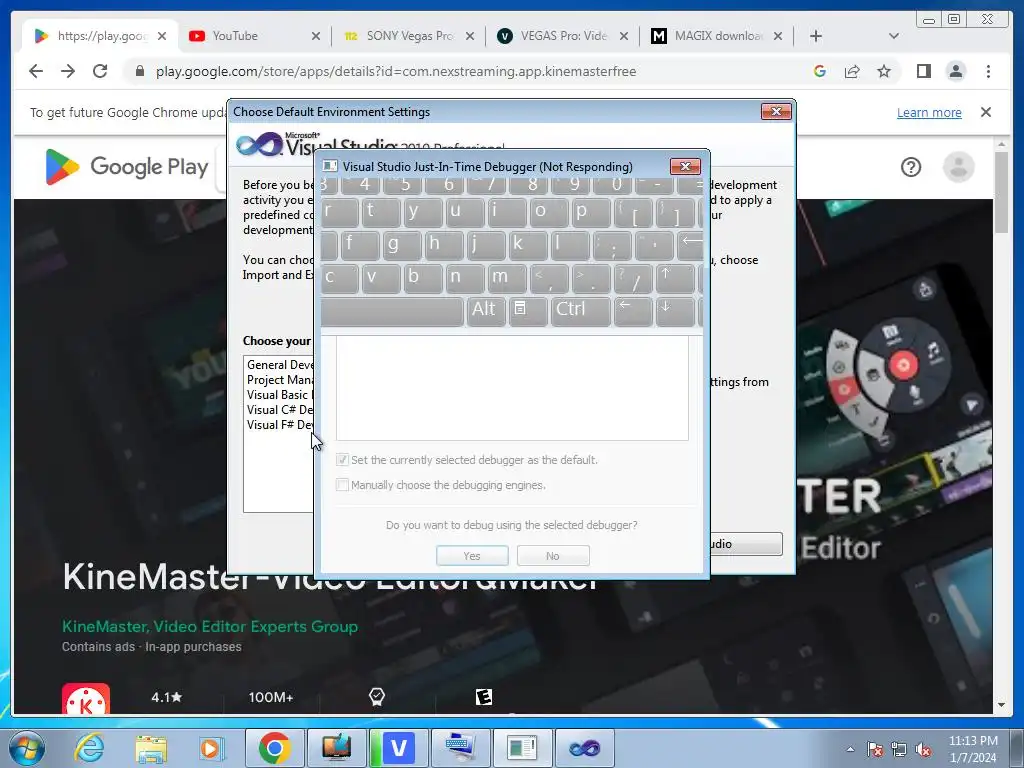The image size is (1024, 768).
Task: Select Project Management settings list item
Action: [280, 380]
